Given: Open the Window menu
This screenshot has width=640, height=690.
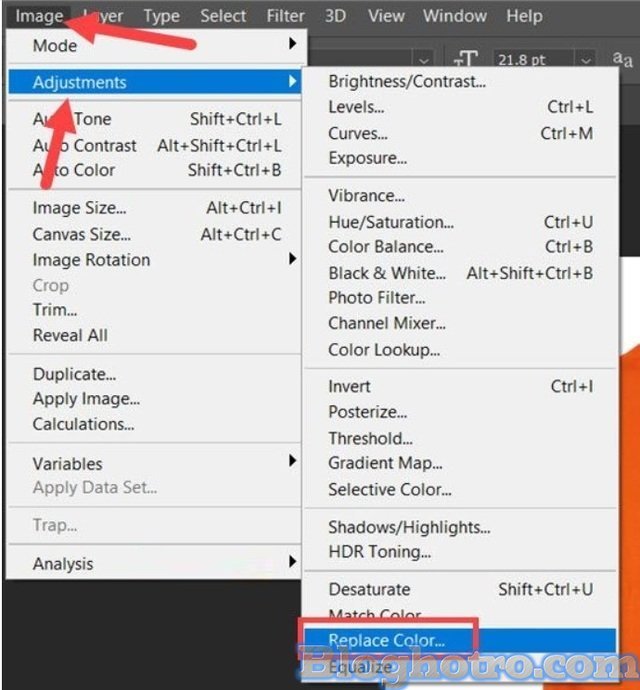Looking at the screenshot, I should [456, 16].
